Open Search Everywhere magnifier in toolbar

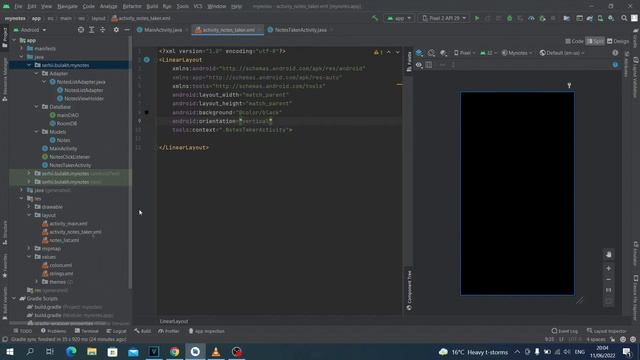point(624,18)
